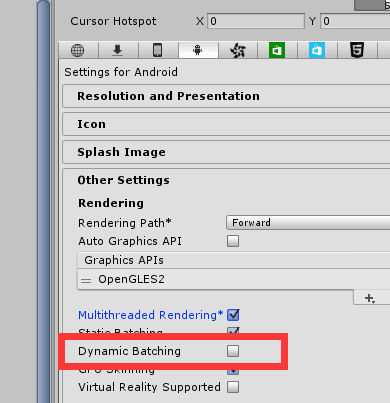Enable Virtual Reality Supported checkbox
Viewport: 390px width, 403px height.
coord(233,387)
